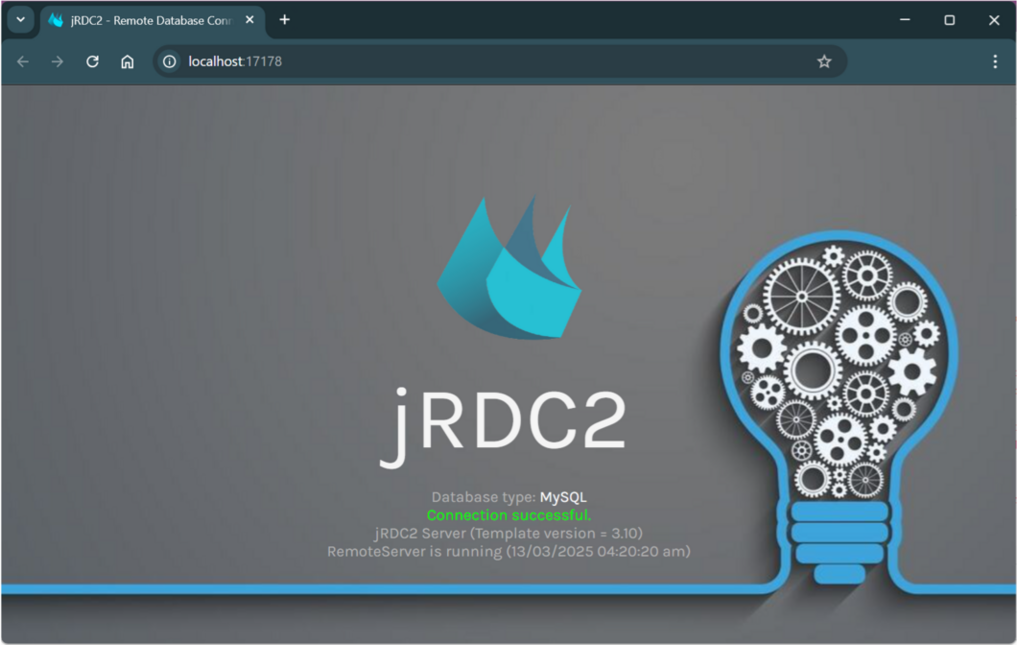
Task: Select the 'MySQL' database type text
Action: coord(563,497)
